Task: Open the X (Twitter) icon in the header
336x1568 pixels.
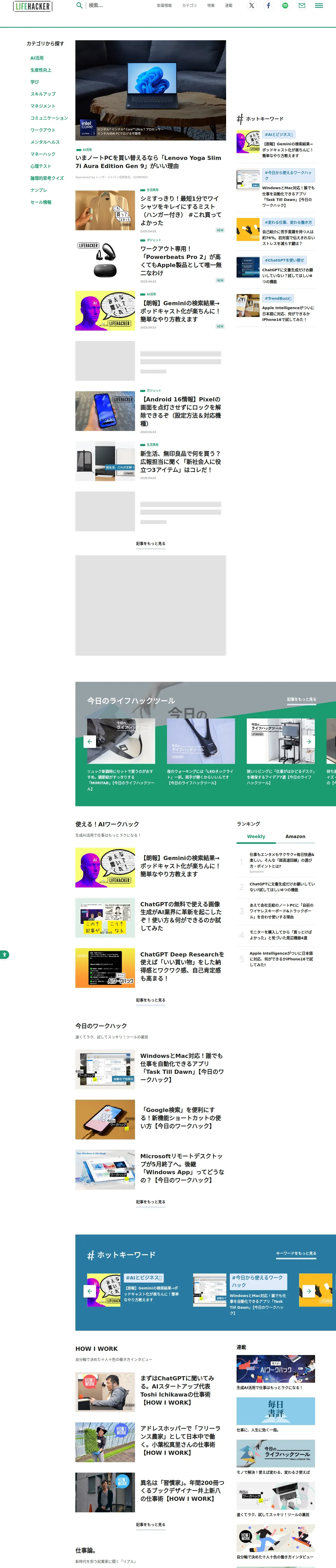Action: 251,5
